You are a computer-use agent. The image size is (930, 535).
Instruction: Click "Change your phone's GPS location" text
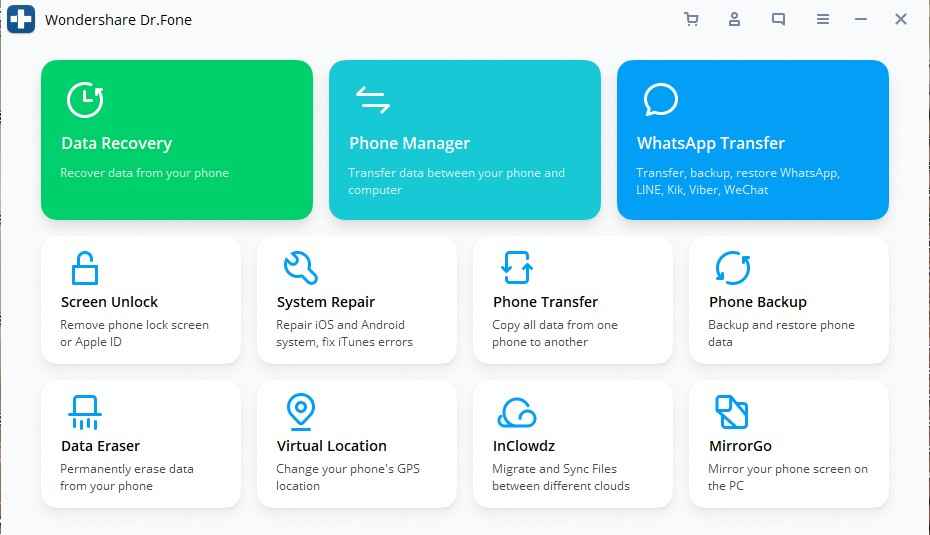[348, 477]
